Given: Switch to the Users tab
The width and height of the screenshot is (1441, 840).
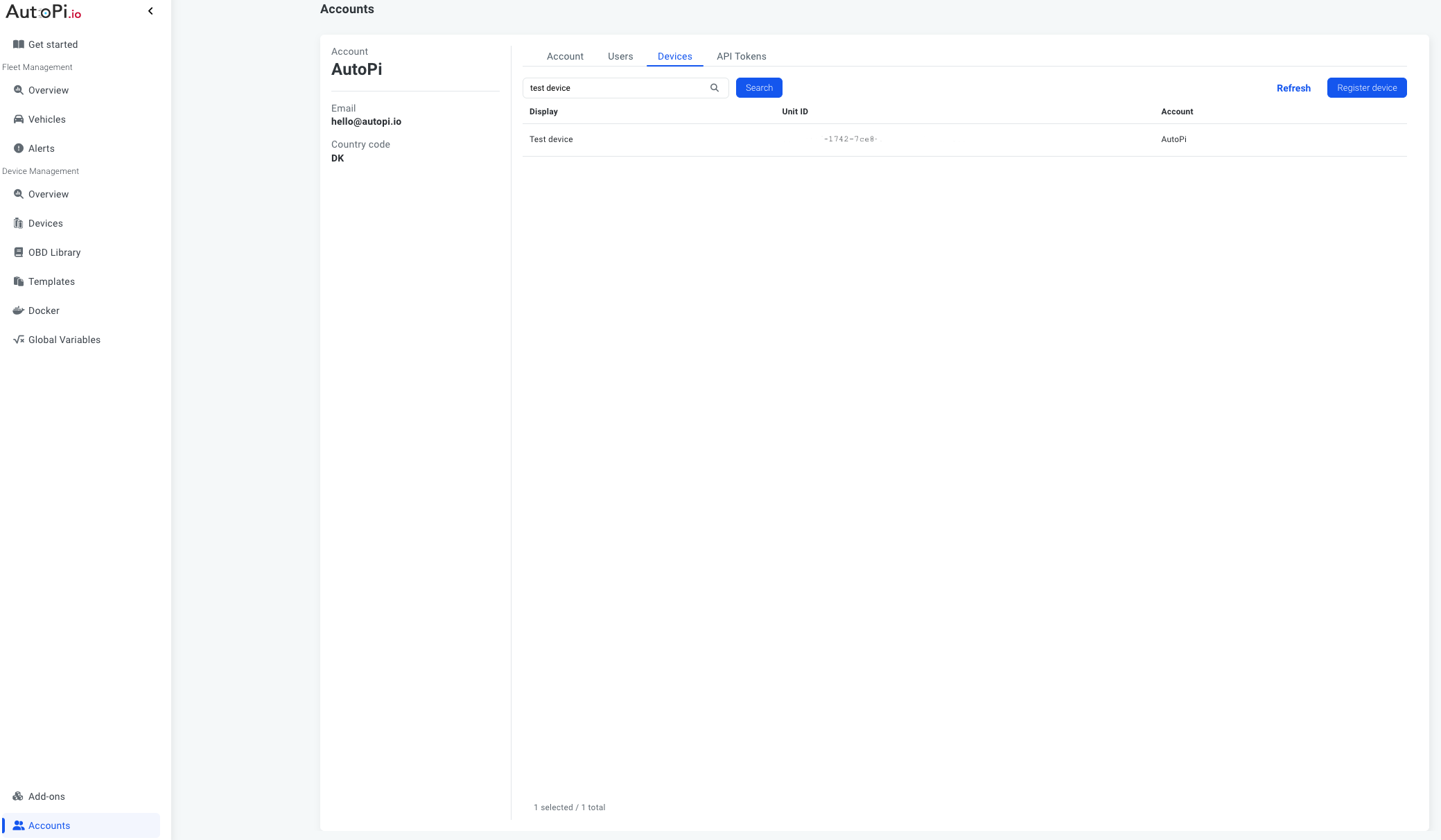Looking at the screenshot, I should (620, 56).
